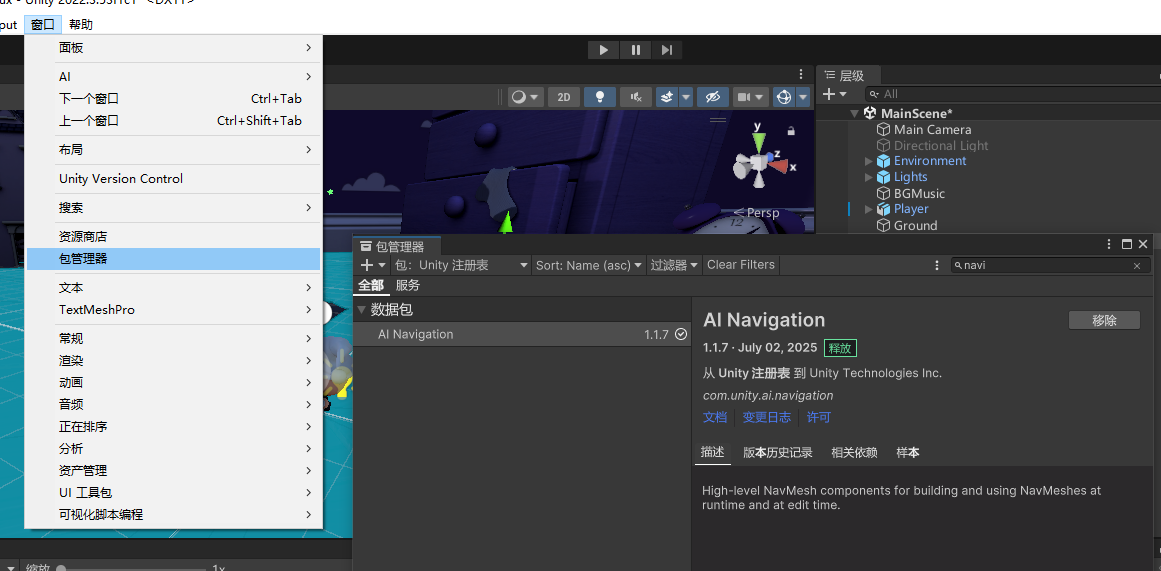Click the lock icon near orientation gizmo
Viewport: 1161px width, 571px height.
tap(791, 131)
